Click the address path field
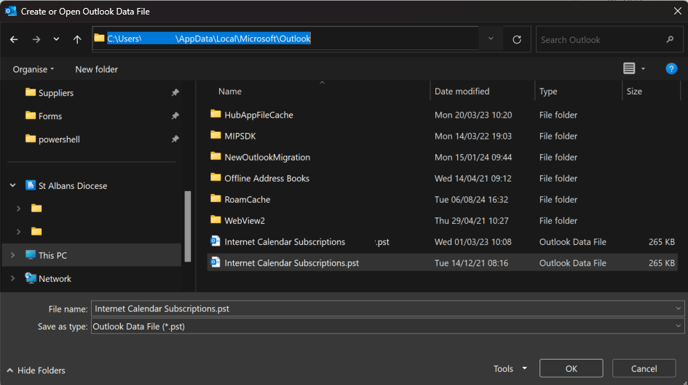This screenshot has width=688, height=385. coord(285,39)
